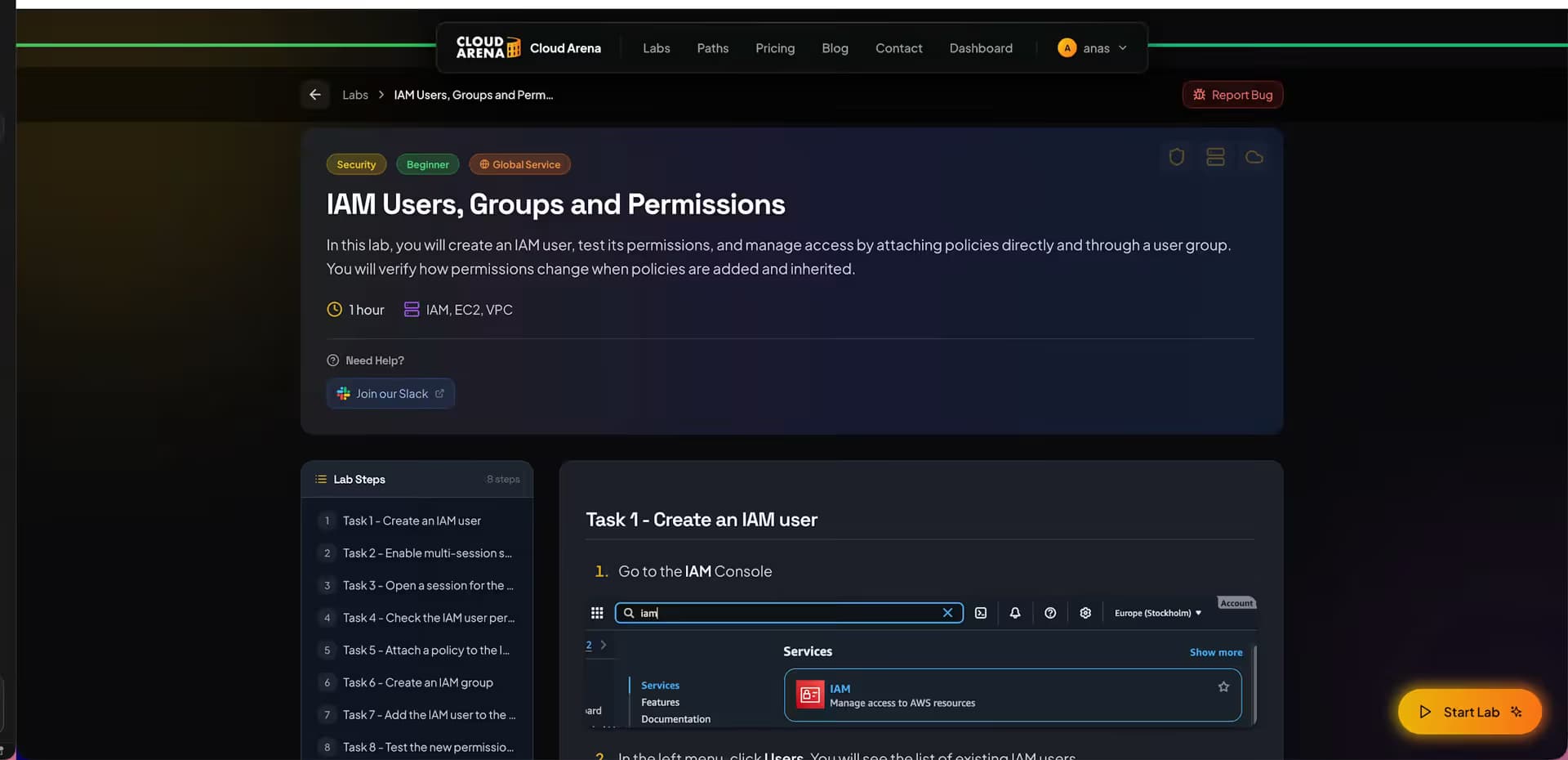The image size is (1568, 760).
Task: Open the Contact navigation item
Action: coord(899,48)
